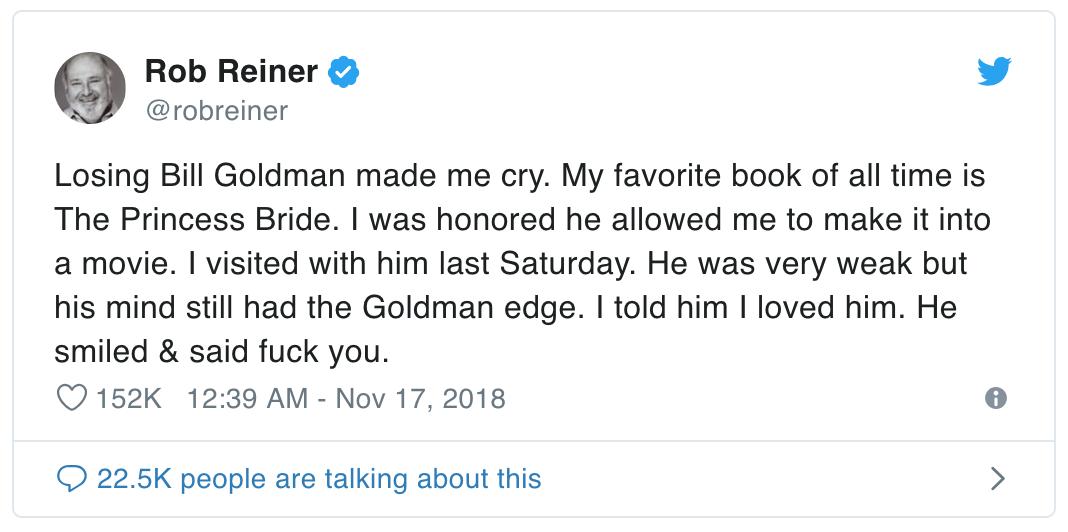Viewport: 1068px width, 532px height.
Task: Open the tweet timestamp 12:39 AM
Action: pos(247,399)
